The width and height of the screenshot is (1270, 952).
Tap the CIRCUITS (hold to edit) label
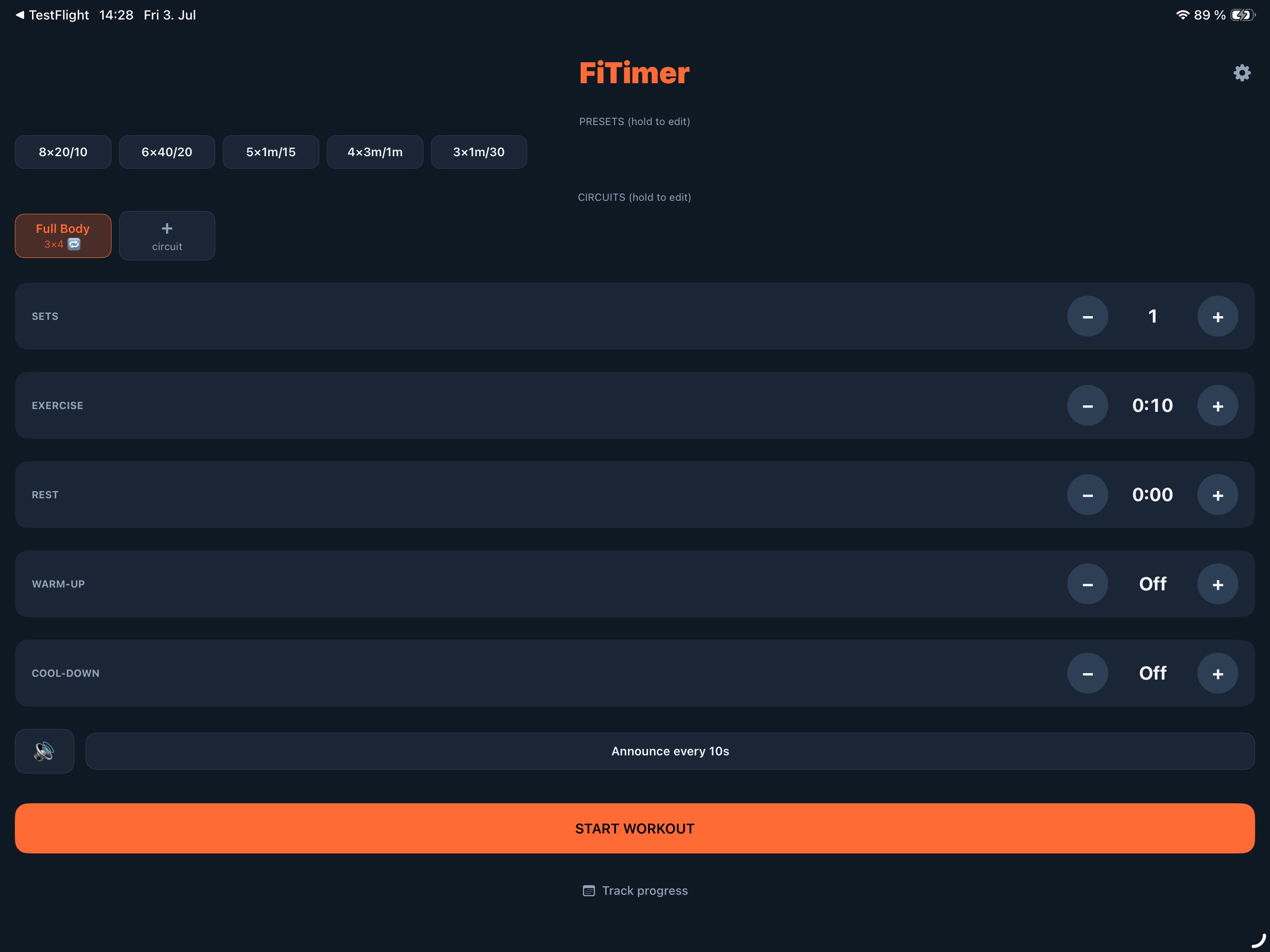[635, 198]
